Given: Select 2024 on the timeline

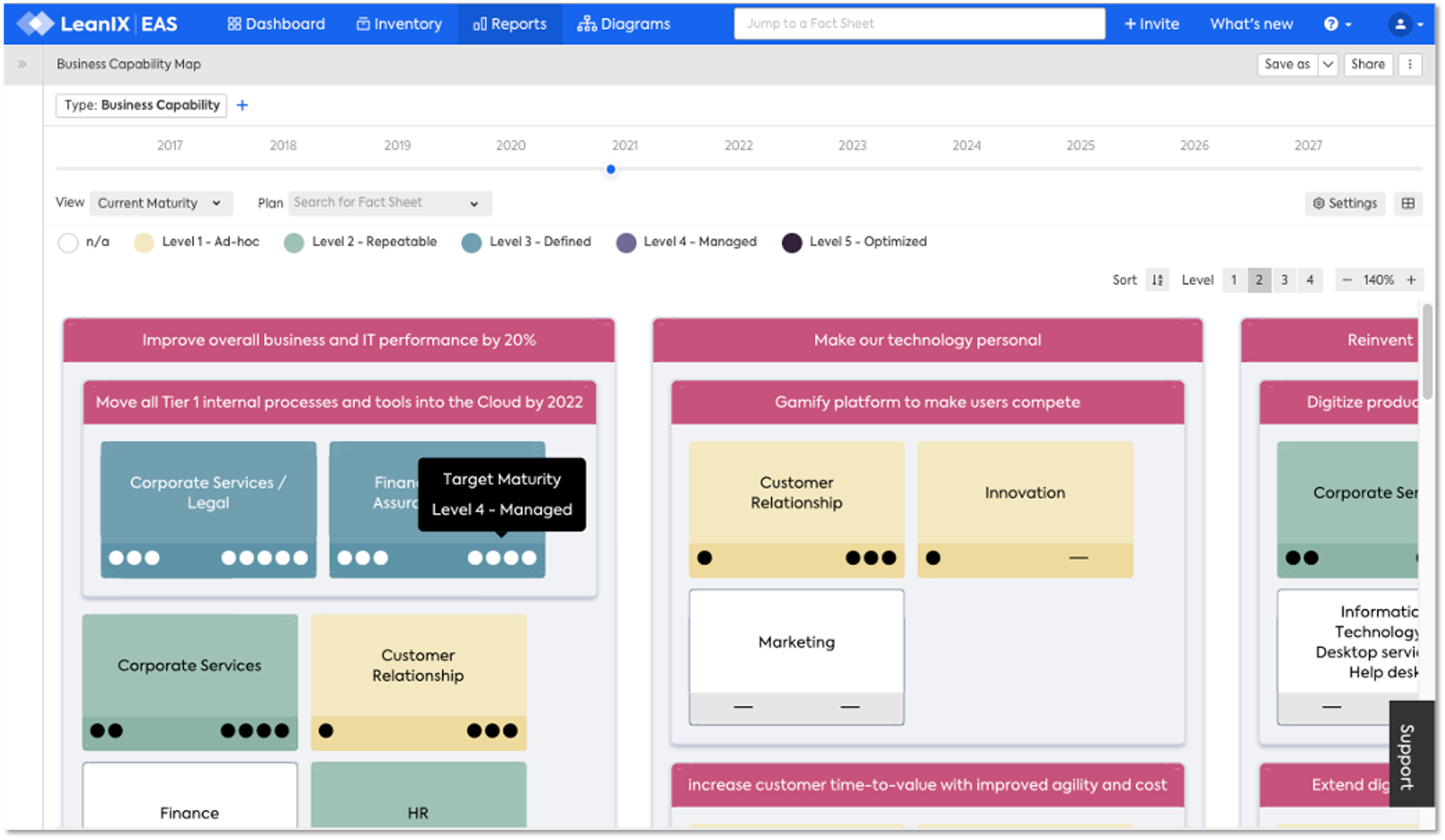Looking at the screenshot, I should (967, 146).
